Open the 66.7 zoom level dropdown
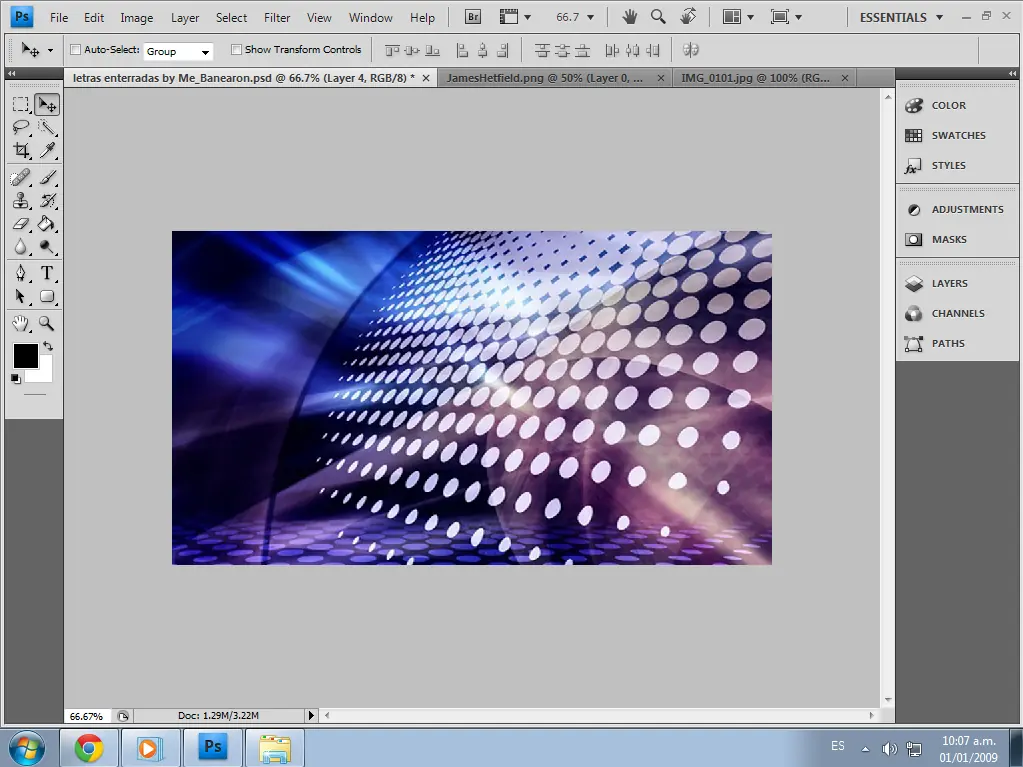 tap(575, 17)
